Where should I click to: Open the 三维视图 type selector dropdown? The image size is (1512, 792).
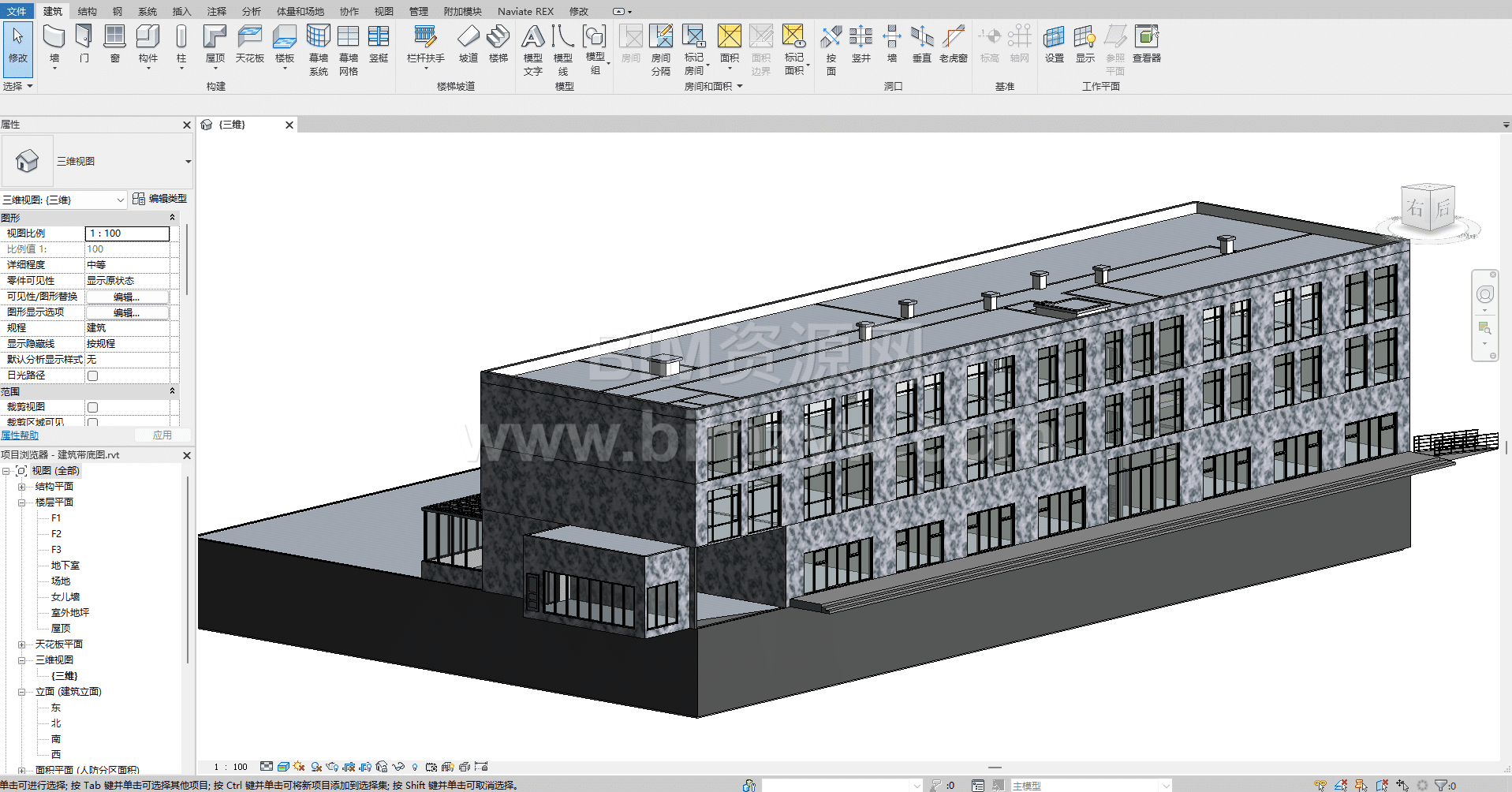click(x=188, y=162)
